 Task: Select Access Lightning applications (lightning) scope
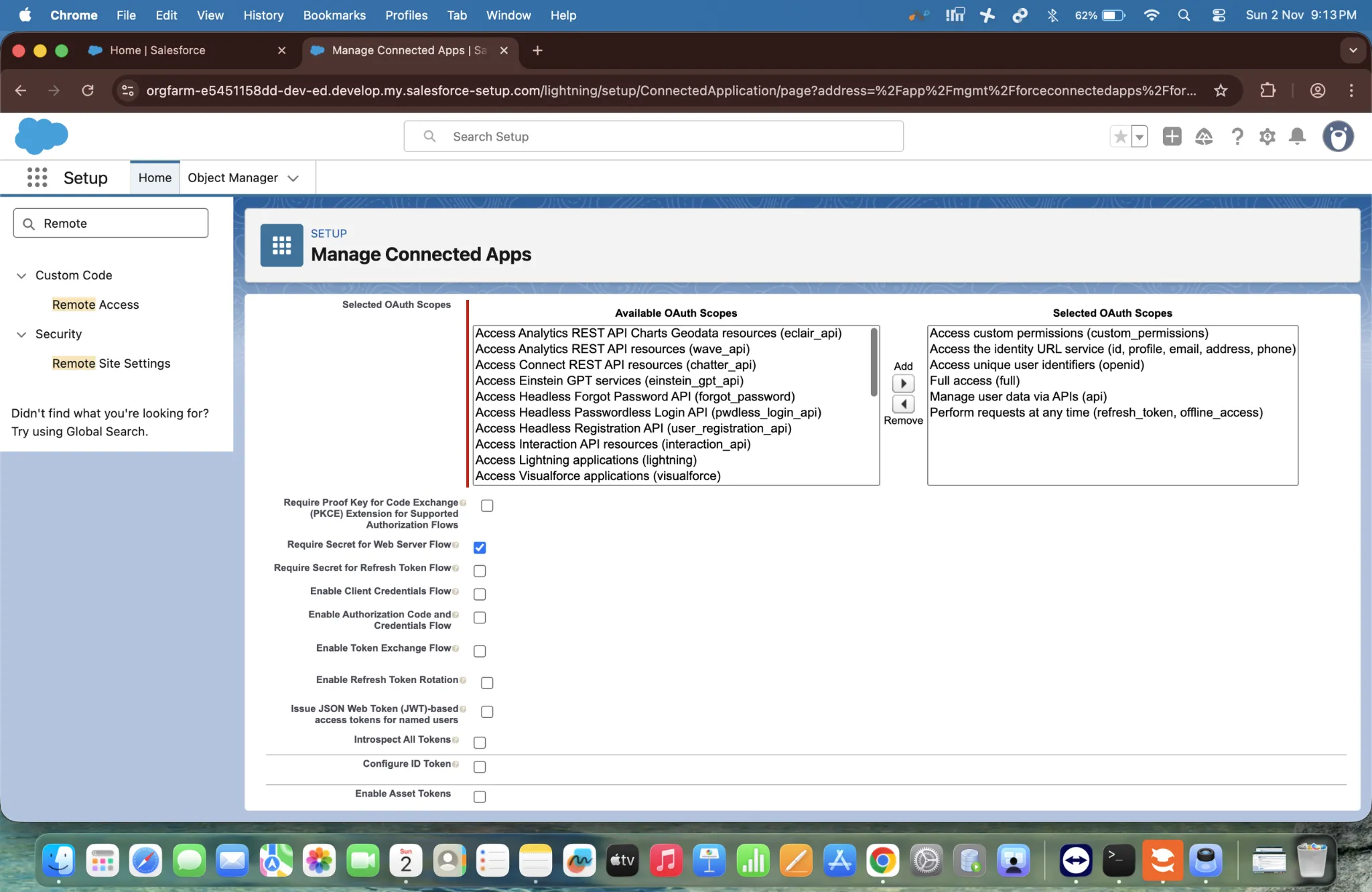[x=586, y=460]
